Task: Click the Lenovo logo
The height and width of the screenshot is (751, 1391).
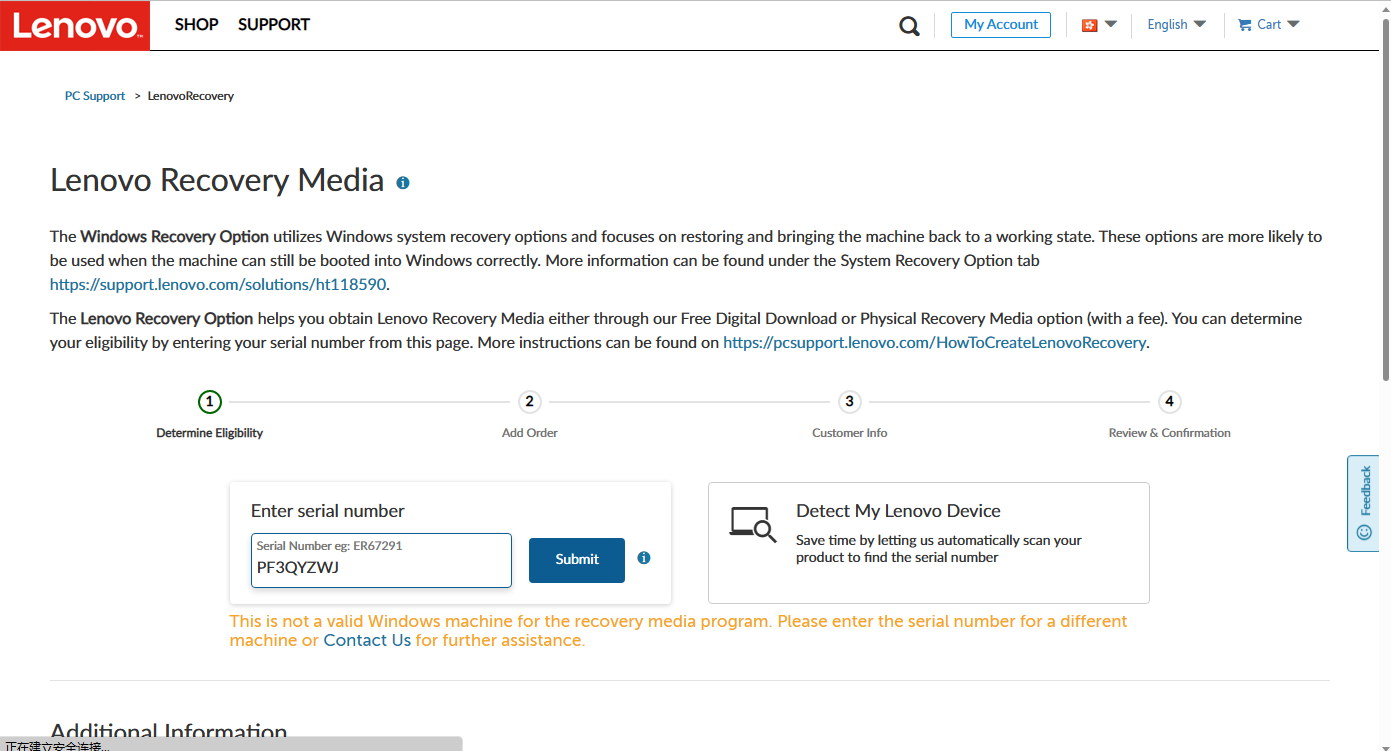Action: [75, 25]
